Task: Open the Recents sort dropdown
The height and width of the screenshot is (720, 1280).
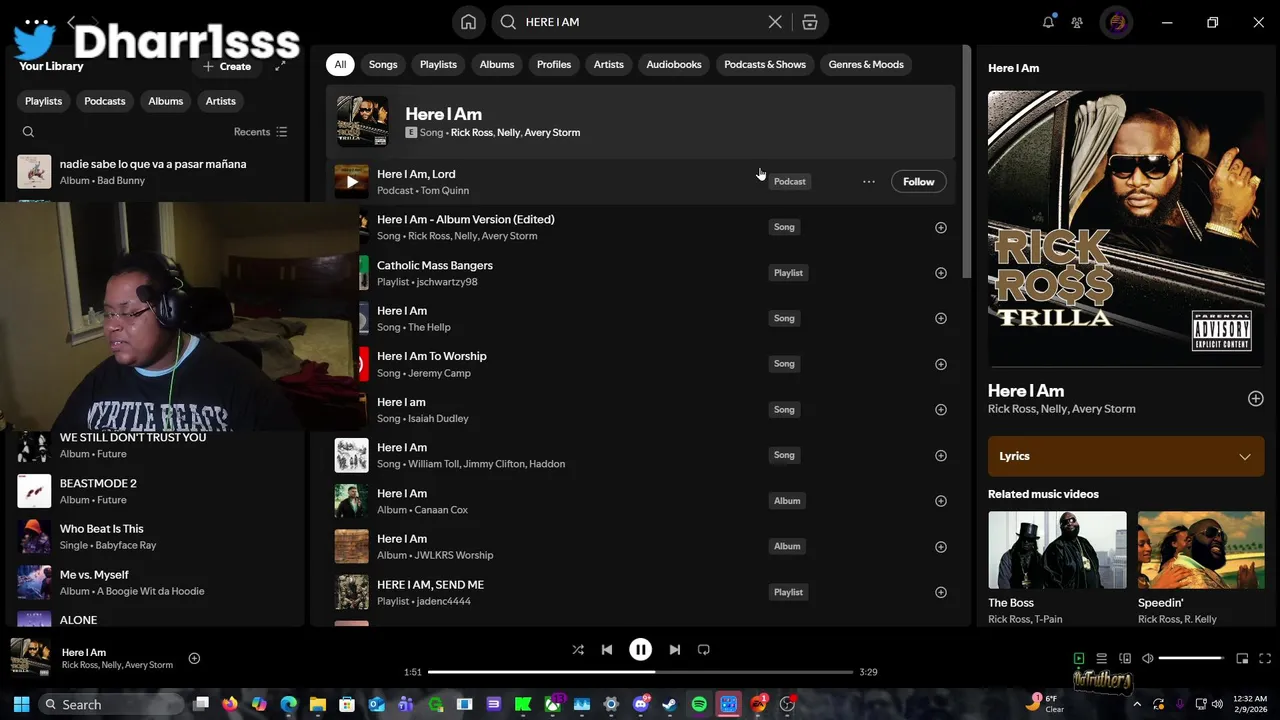Action: pos(260,132)
